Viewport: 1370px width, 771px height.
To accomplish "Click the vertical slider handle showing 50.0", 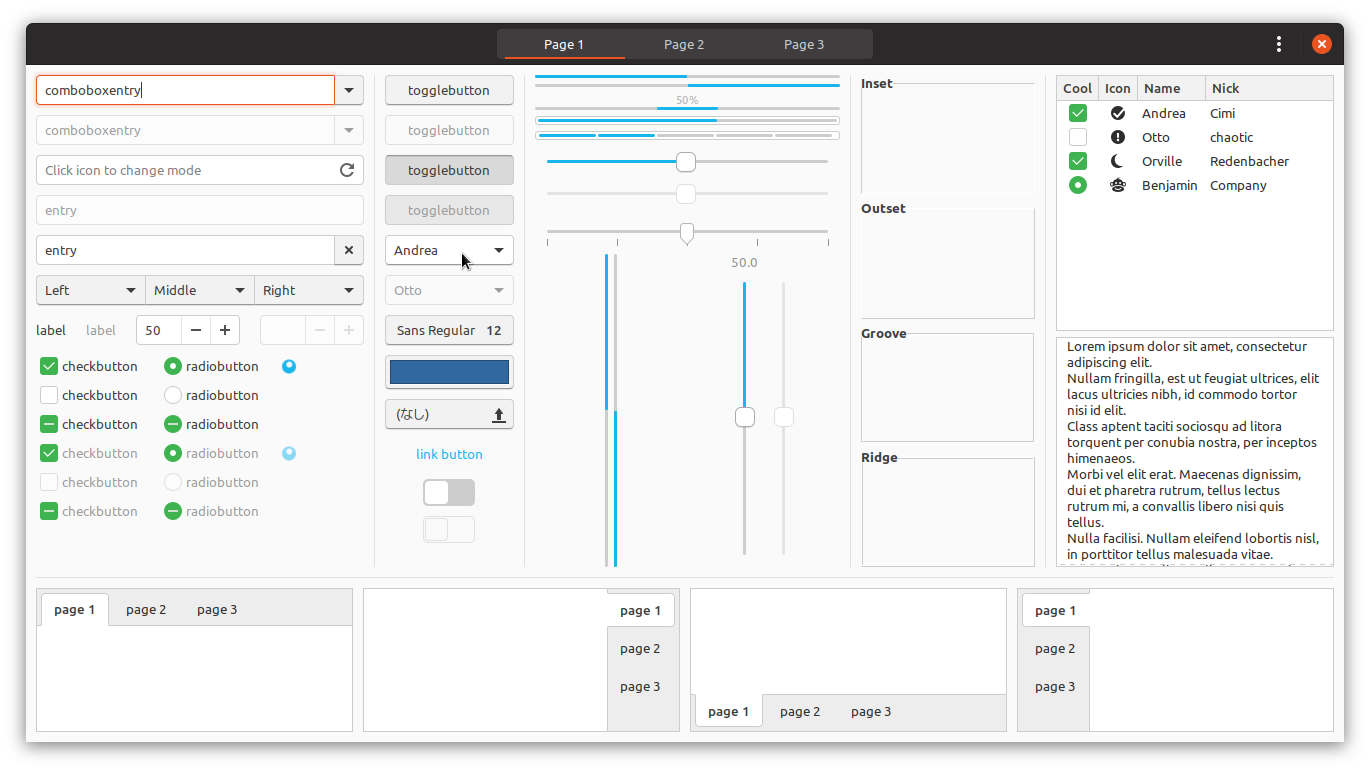I will coord(745,417).
